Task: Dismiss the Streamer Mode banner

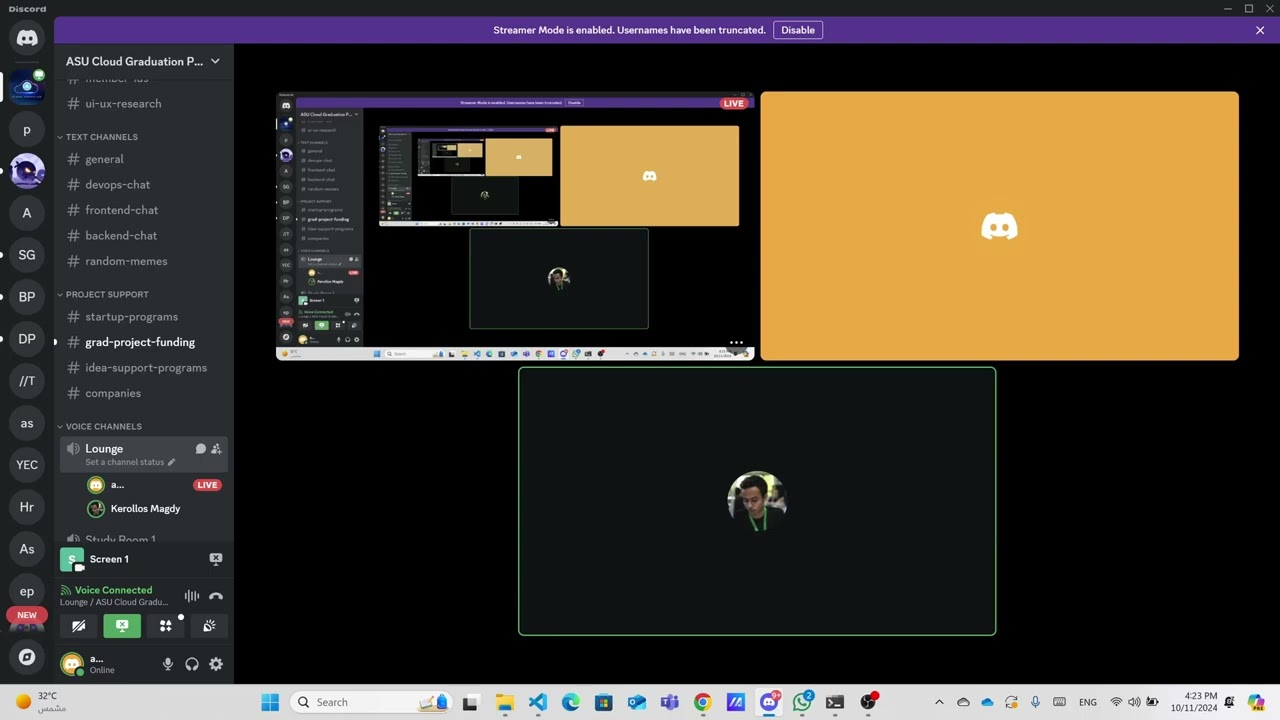Action: 1260,30
